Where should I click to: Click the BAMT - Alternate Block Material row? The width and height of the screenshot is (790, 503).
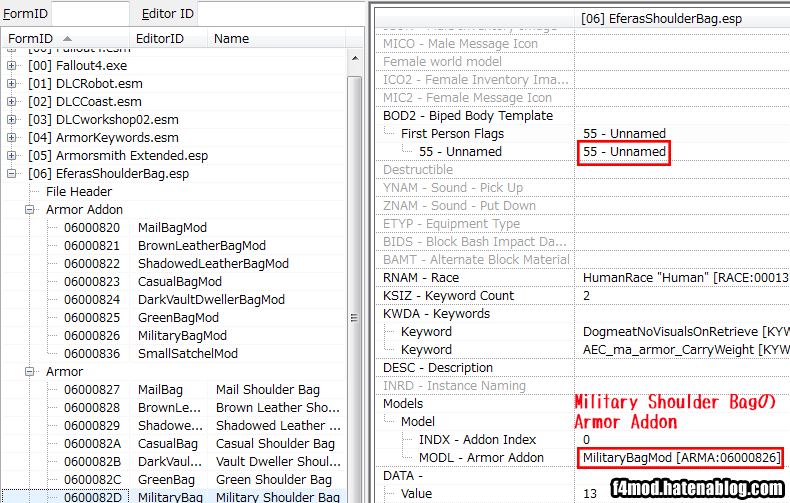tap(476, 260)
